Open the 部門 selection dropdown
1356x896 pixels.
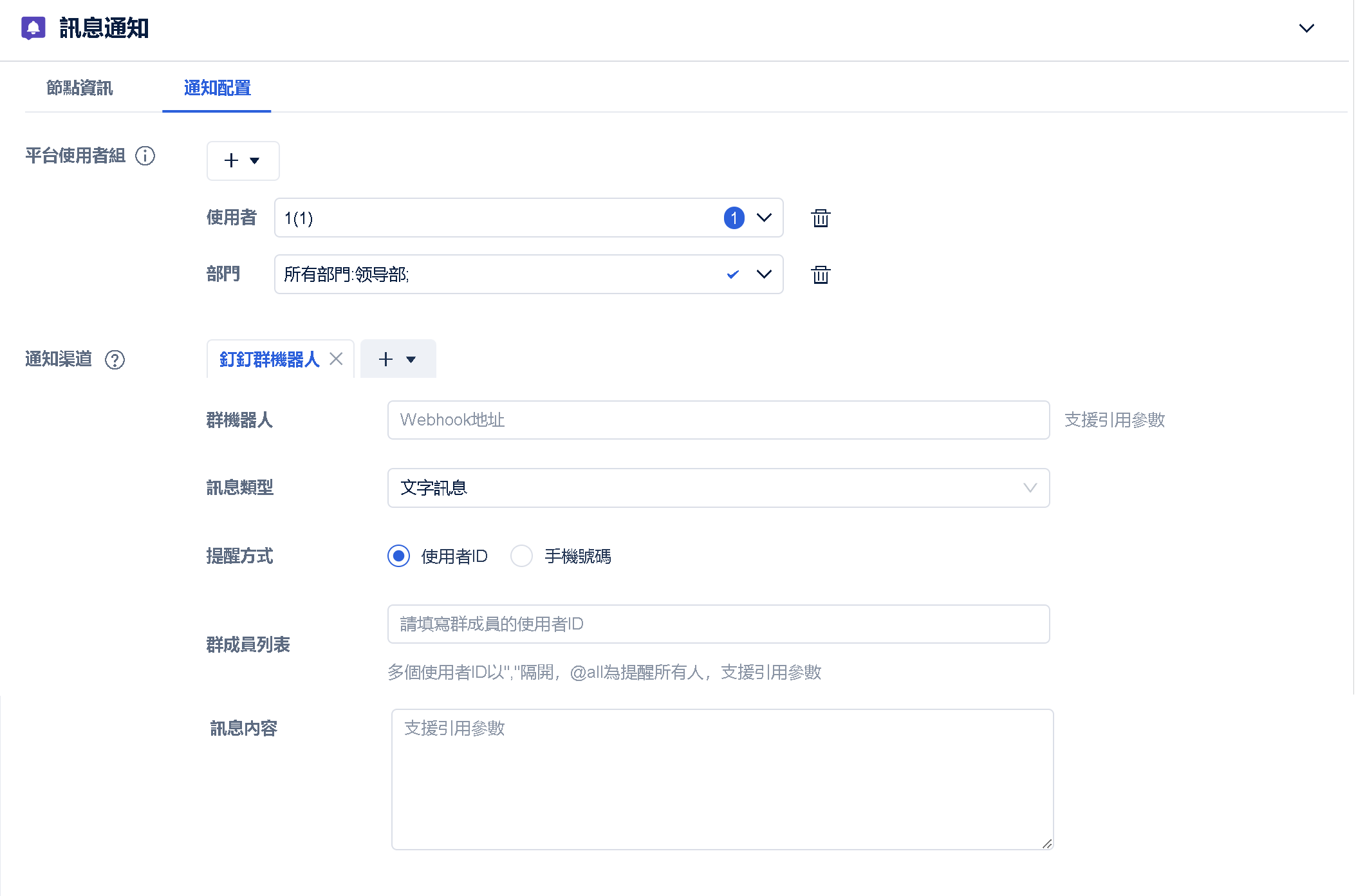(764, 275)
